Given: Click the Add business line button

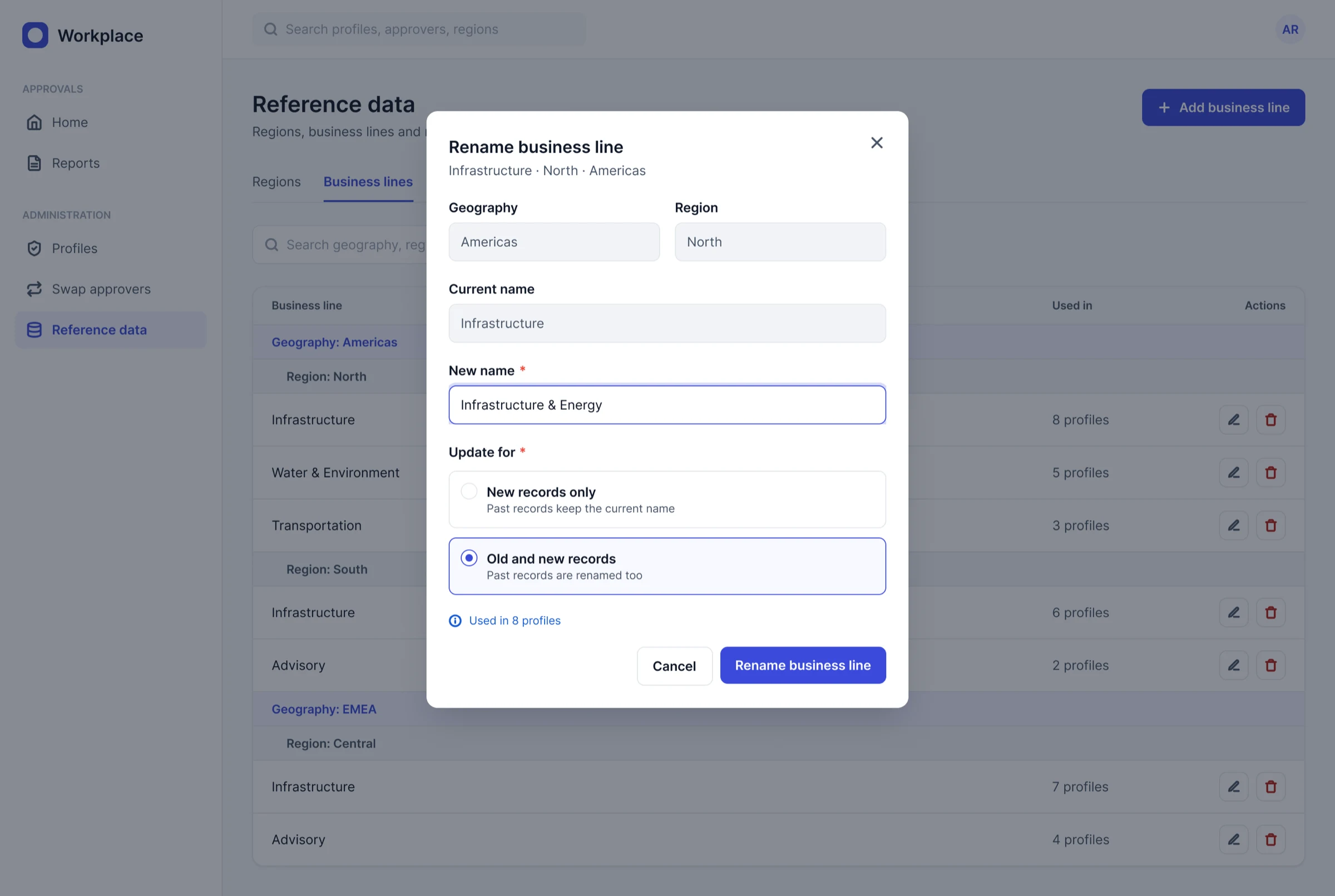Looking at the screenshot, I should tap(1223, 107).
